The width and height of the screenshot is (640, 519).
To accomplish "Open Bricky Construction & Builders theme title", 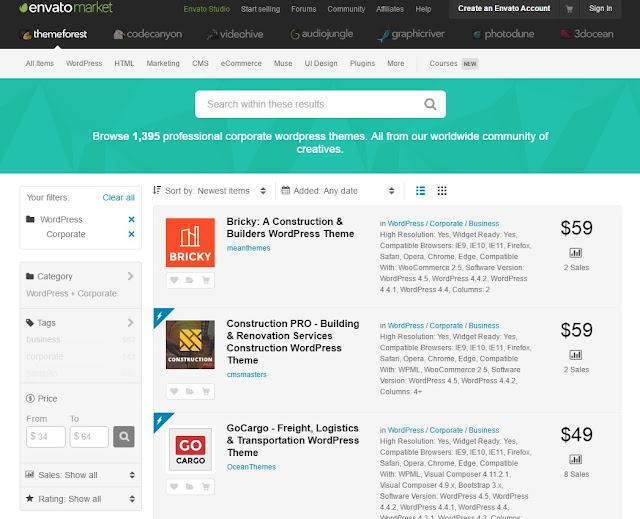I will pyautogui.click(x=290, y=228).
